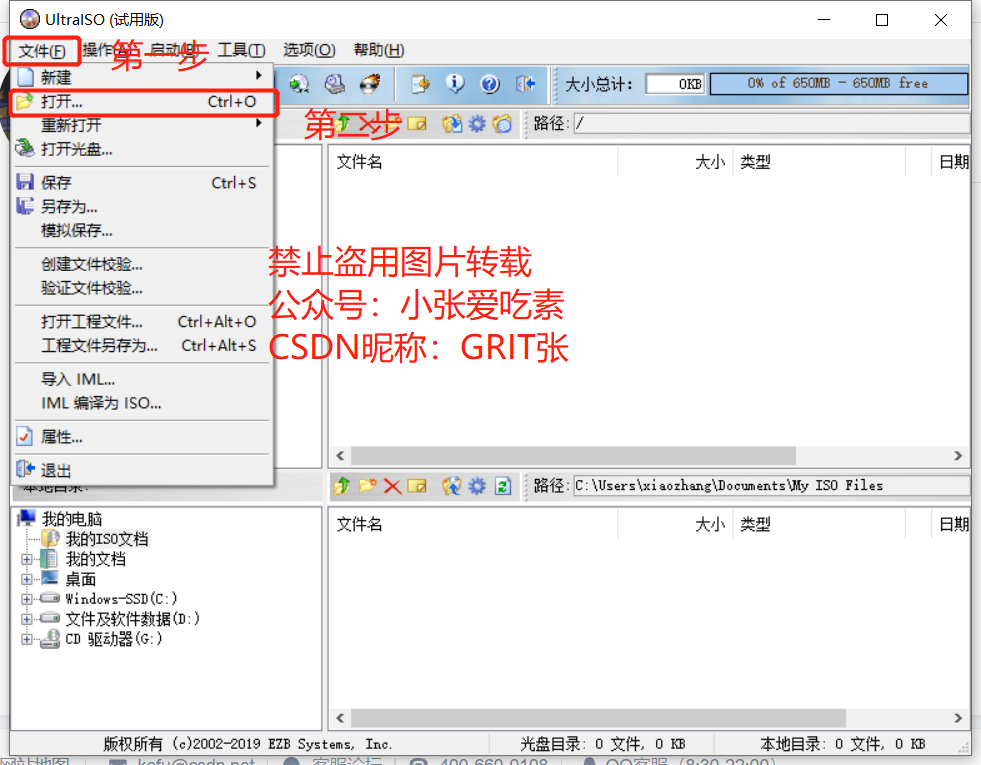Select 工程文件另存为... menu entry
981x765 pixels.
142,345
